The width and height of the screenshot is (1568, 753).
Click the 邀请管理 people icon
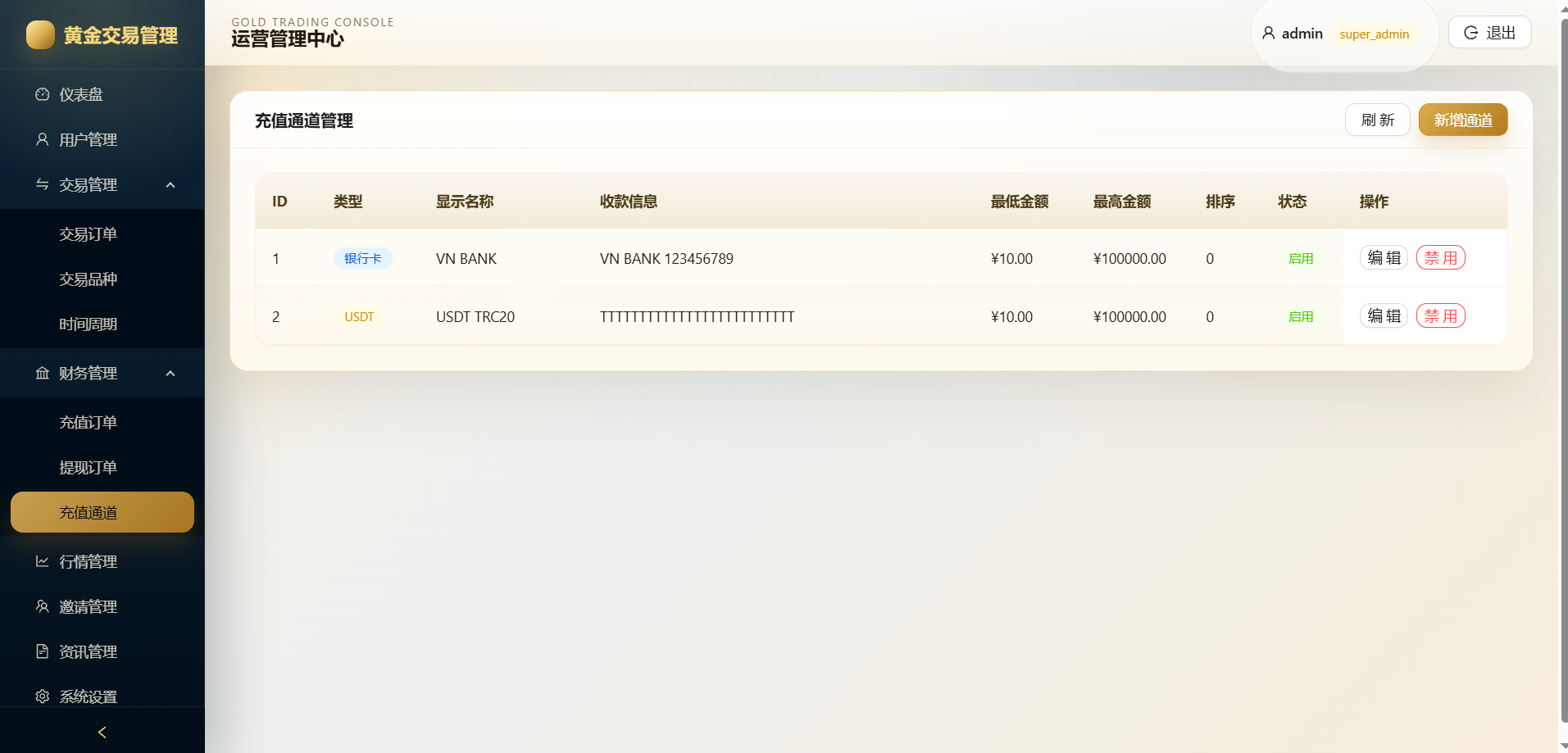42,606
